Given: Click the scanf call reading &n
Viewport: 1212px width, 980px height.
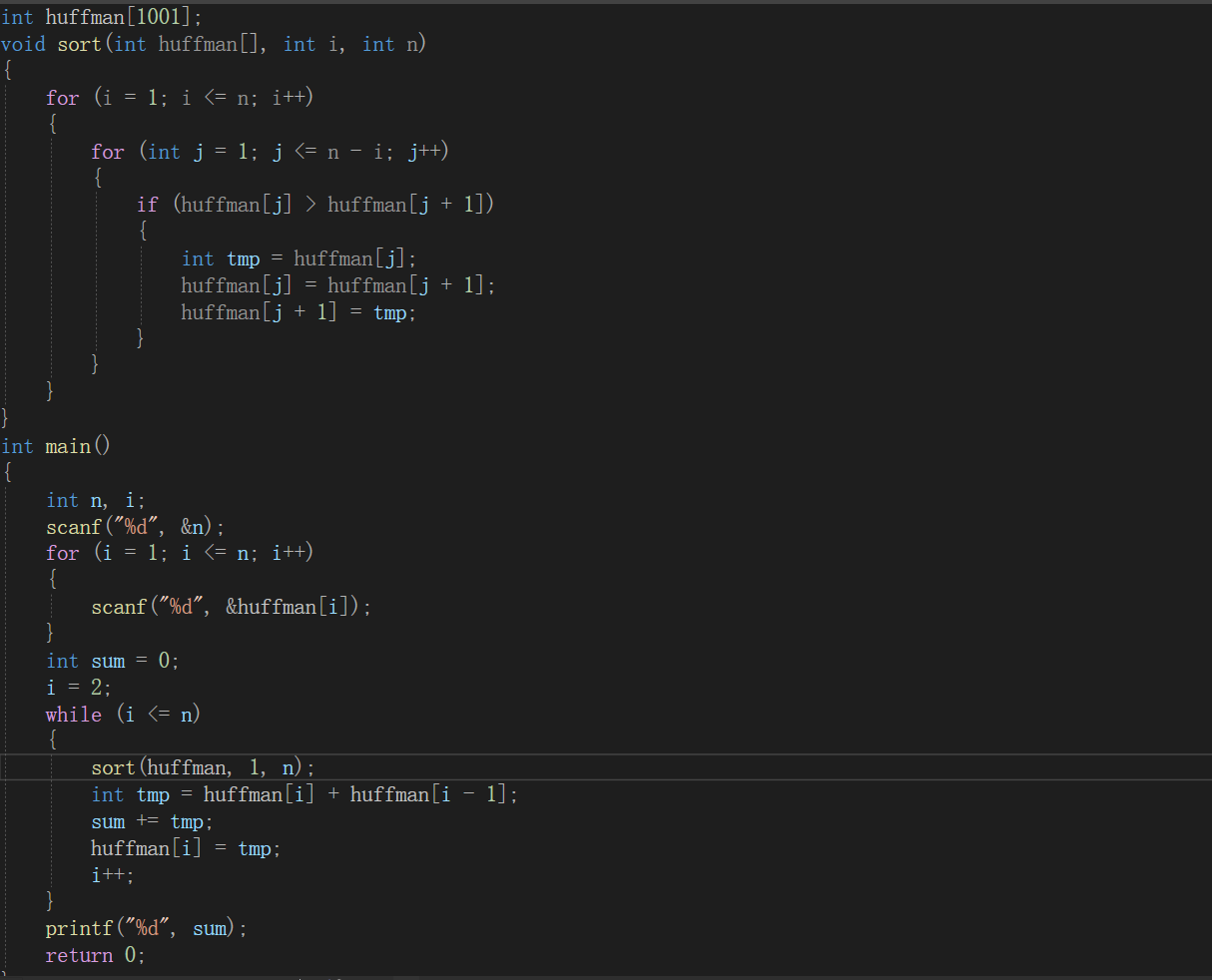Looking at the screenshot, I should point(135,527).
